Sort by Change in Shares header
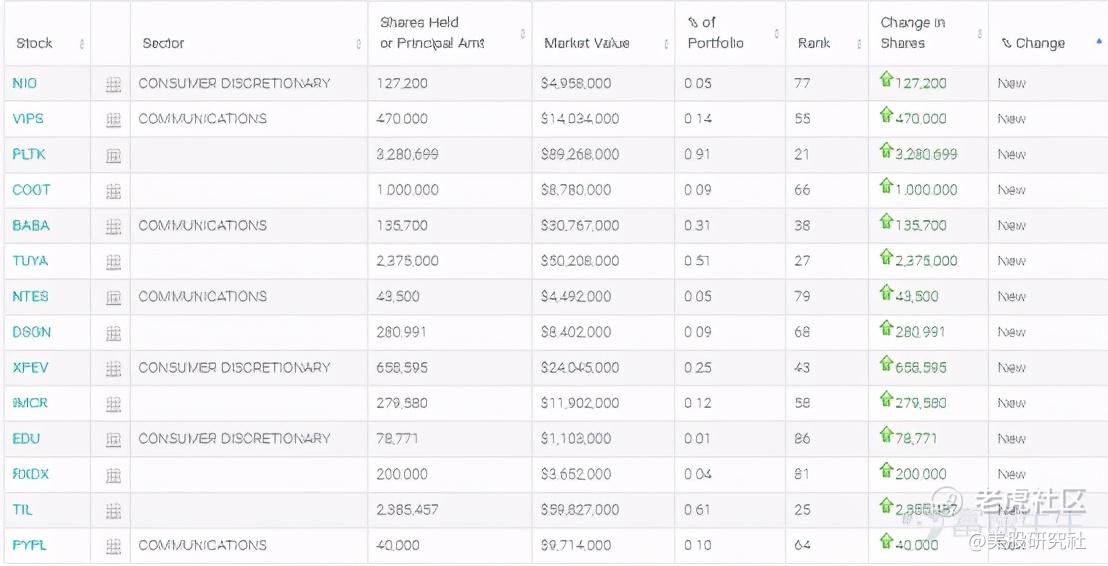The height and width of the screenshot is (566, 1108). click(912, 33)
